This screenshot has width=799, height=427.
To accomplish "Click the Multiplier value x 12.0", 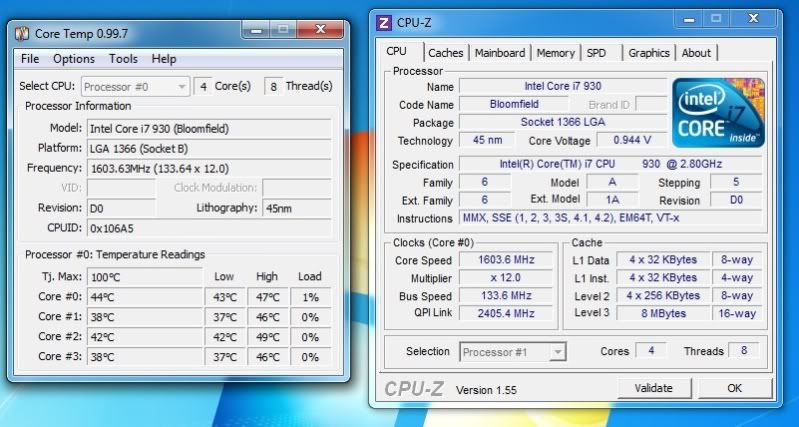I will coord(506,278).
